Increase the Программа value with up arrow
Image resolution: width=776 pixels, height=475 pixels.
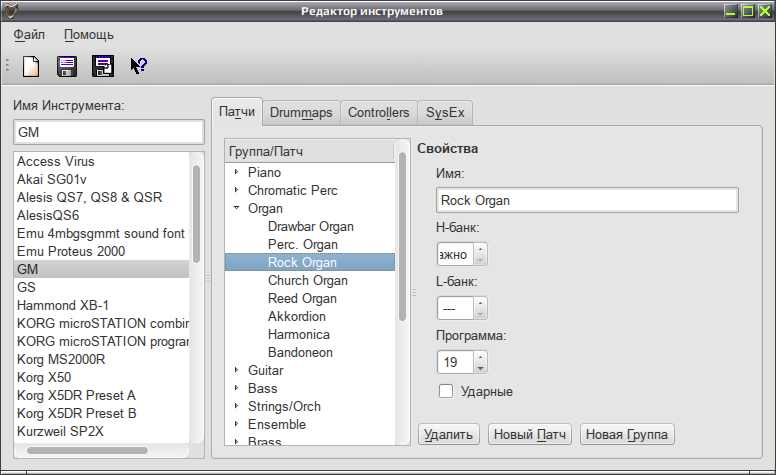pos(480,356)
